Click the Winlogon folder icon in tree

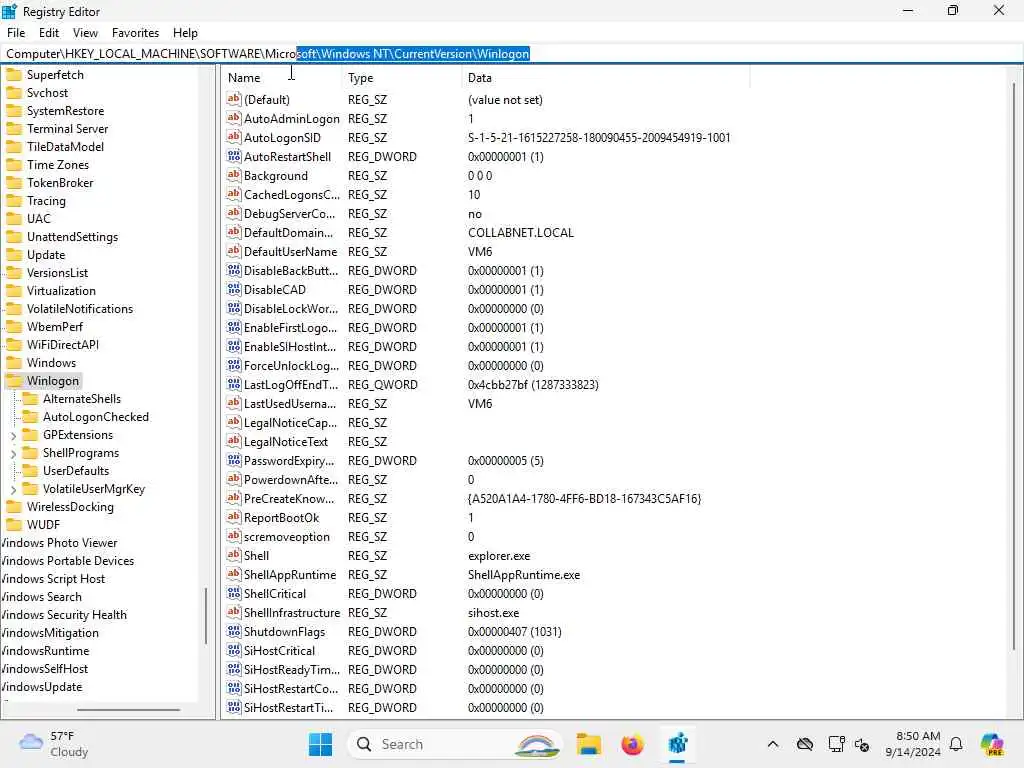[14, 381]
